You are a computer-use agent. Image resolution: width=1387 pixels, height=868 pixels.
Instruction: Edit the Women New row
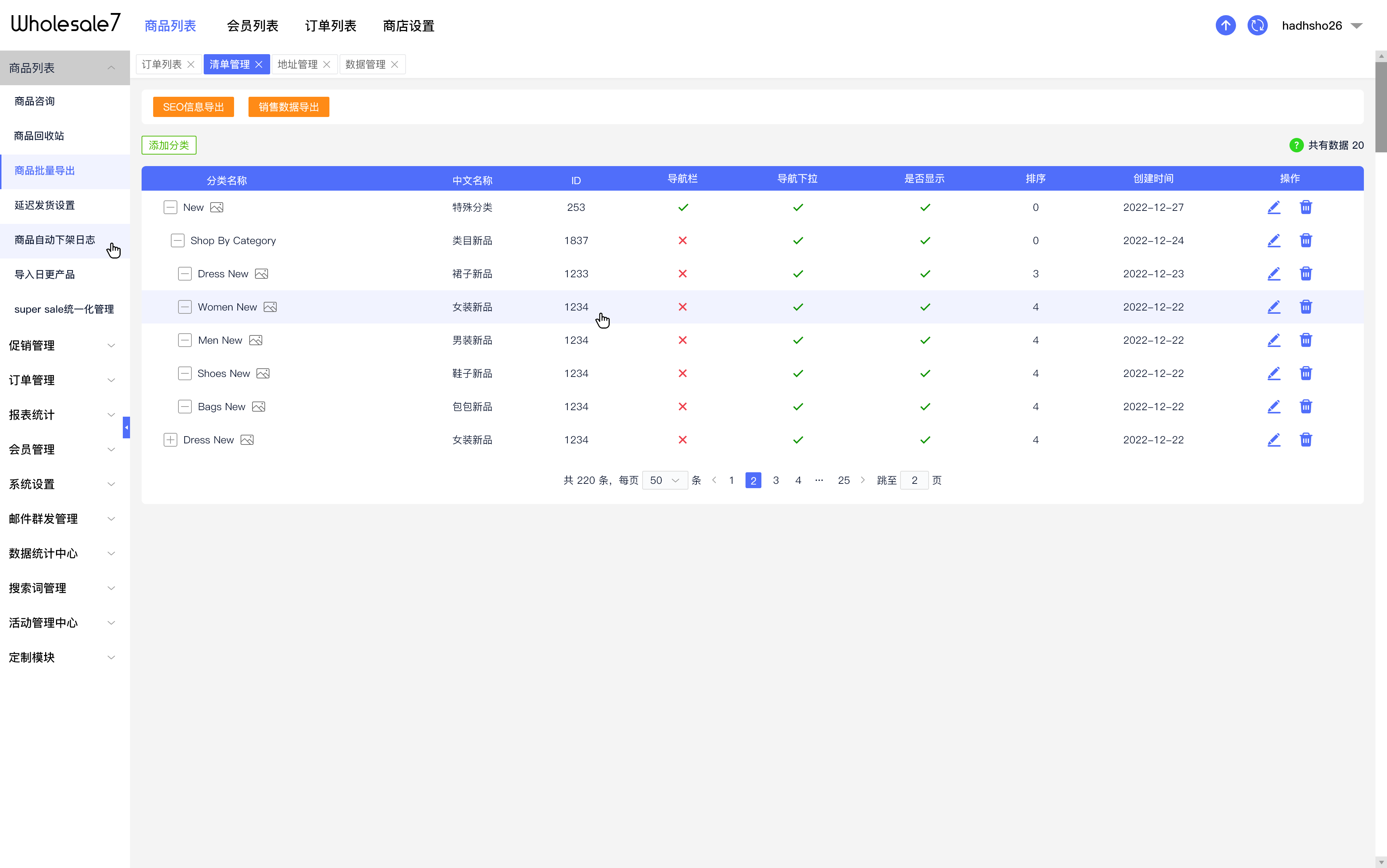tap(1274, 307)
